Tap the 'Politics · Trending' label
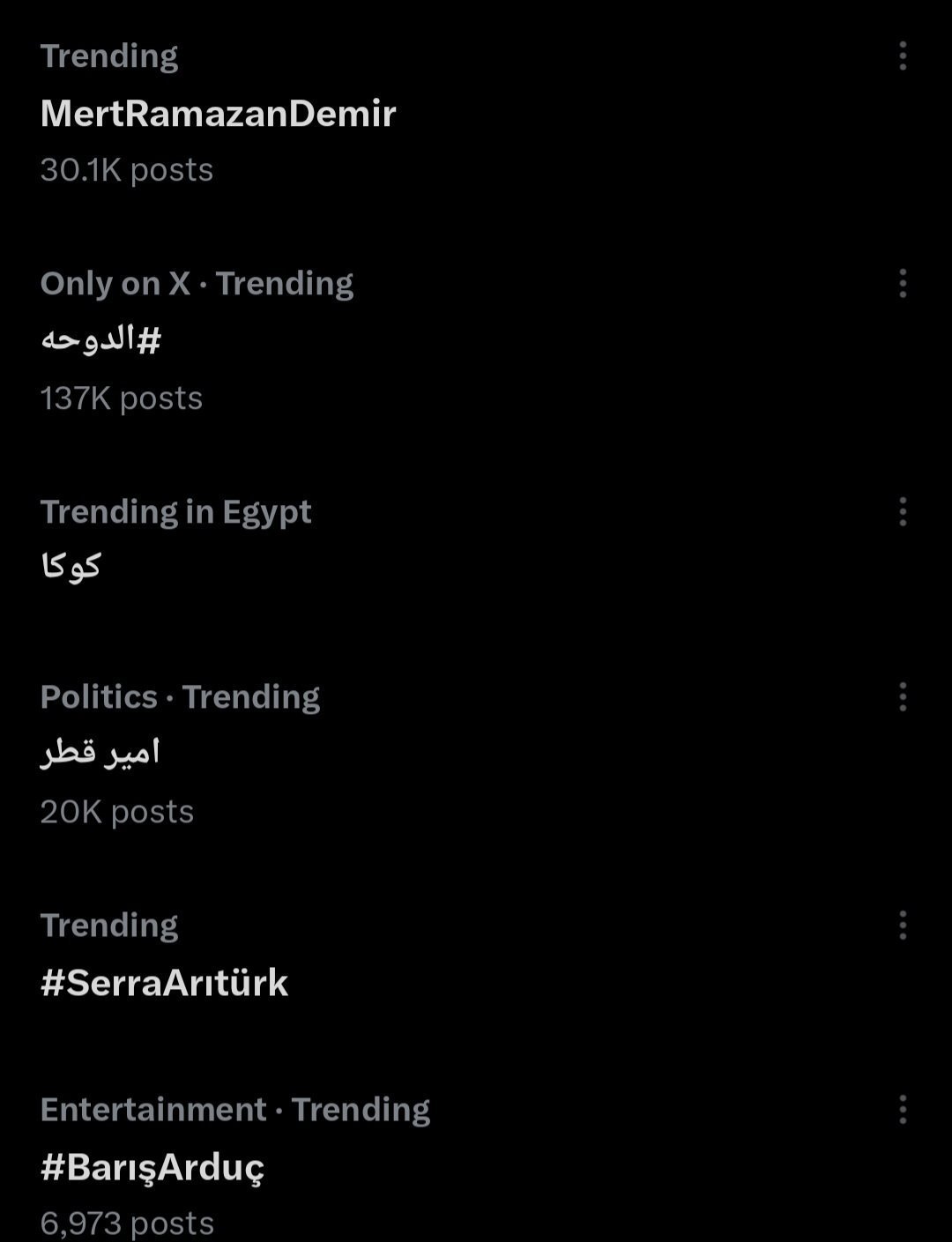The height and width of the screenshot is (1242, 952). click(180, 696)
